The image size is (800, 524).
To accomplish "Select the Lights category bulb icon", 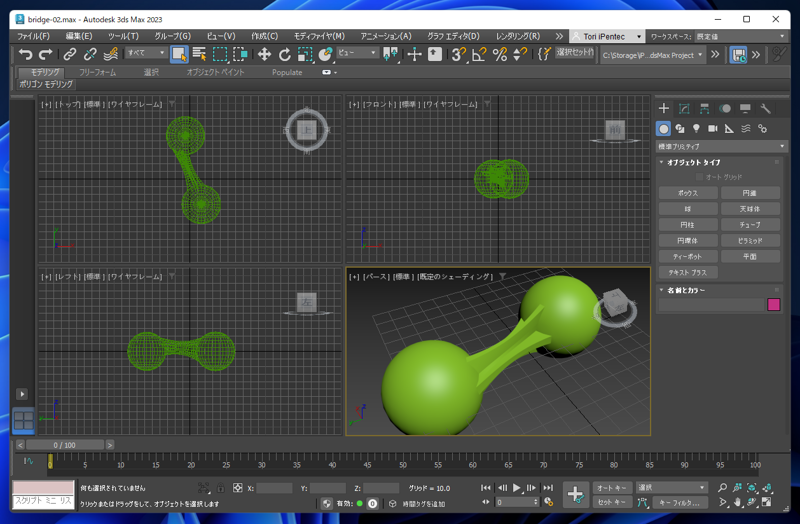I will pos(696,129).
